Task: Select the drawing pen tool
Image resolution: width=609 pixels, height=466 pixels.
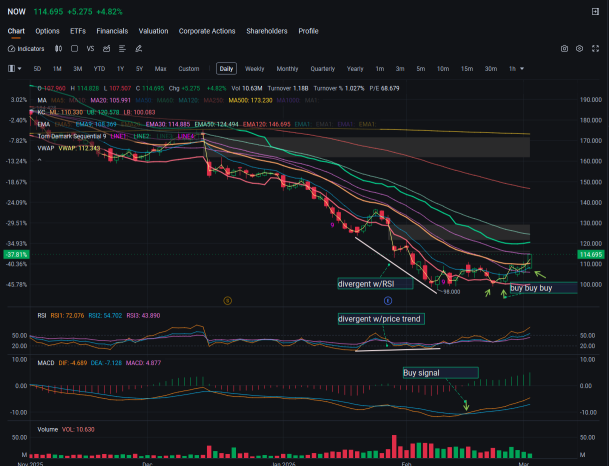Action: [x=138, y=49]
